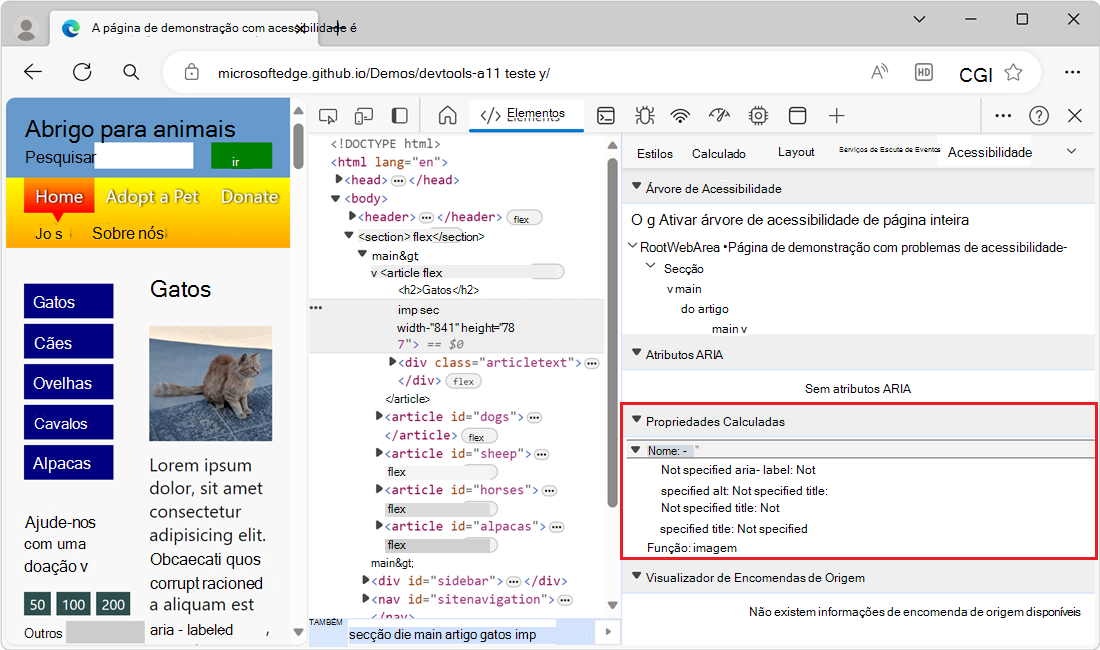Open the Sources bug icon tool
Viewport: 1100px width, 650px height.
tap(644, 116)
